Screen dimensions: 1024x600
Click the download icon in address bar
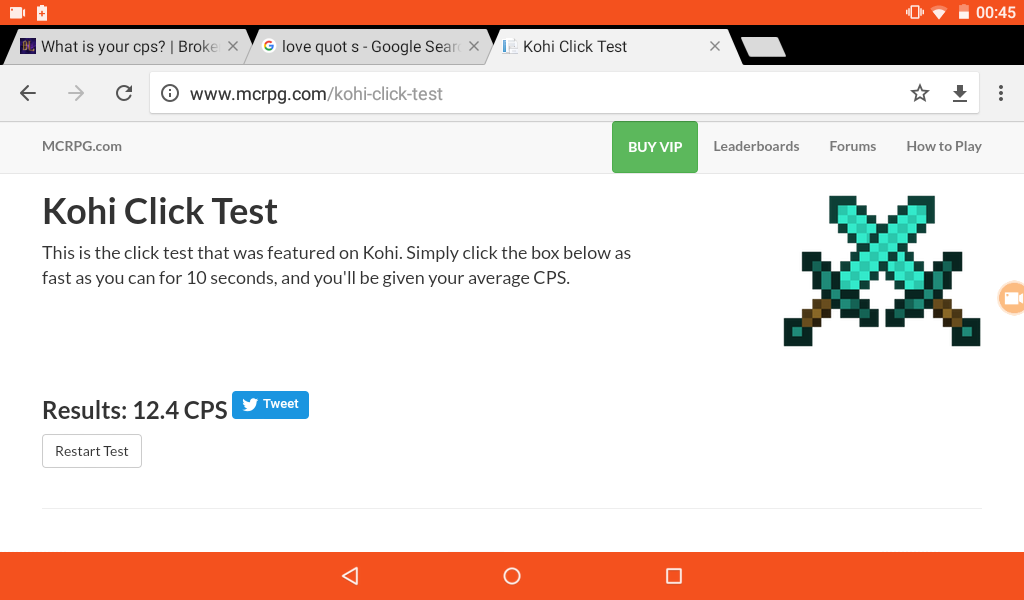point(959,93)
